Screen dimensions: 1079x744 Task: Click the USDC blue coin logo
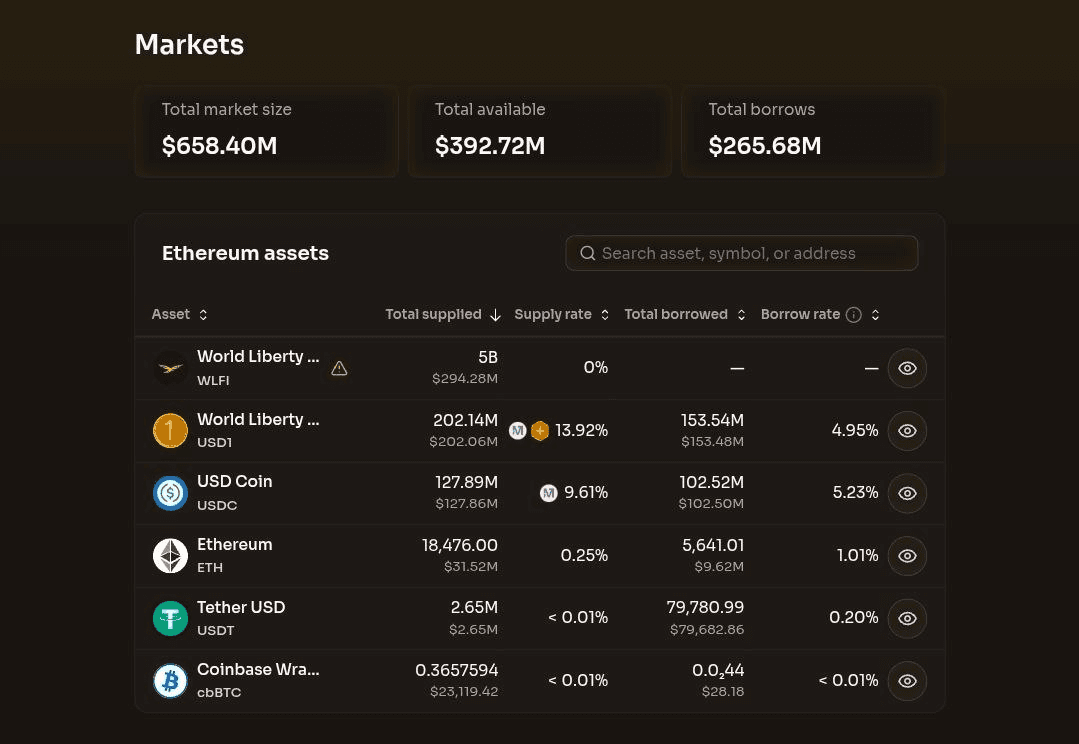170,493
